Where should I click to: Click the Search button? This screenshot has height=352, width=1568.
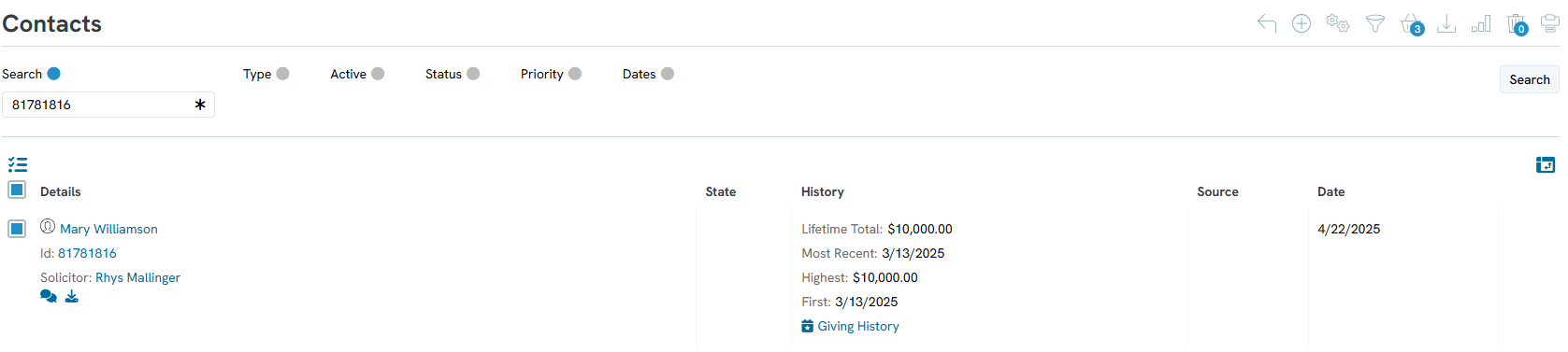1529,79
